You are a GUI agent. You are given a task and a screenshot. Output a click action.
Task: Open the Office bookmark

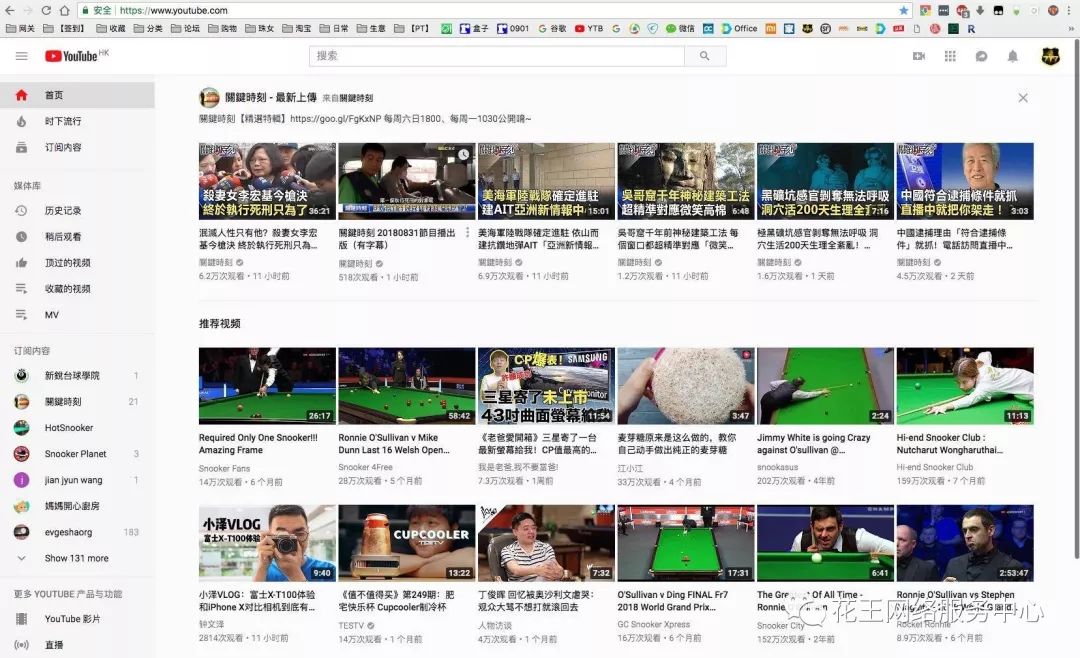740,28
